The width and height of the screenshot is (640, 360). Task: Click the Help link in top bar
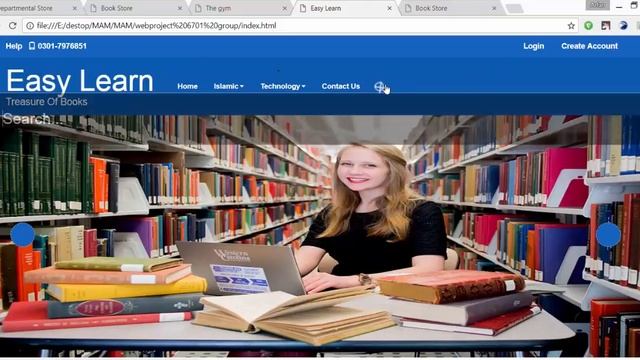click(14, 46)
